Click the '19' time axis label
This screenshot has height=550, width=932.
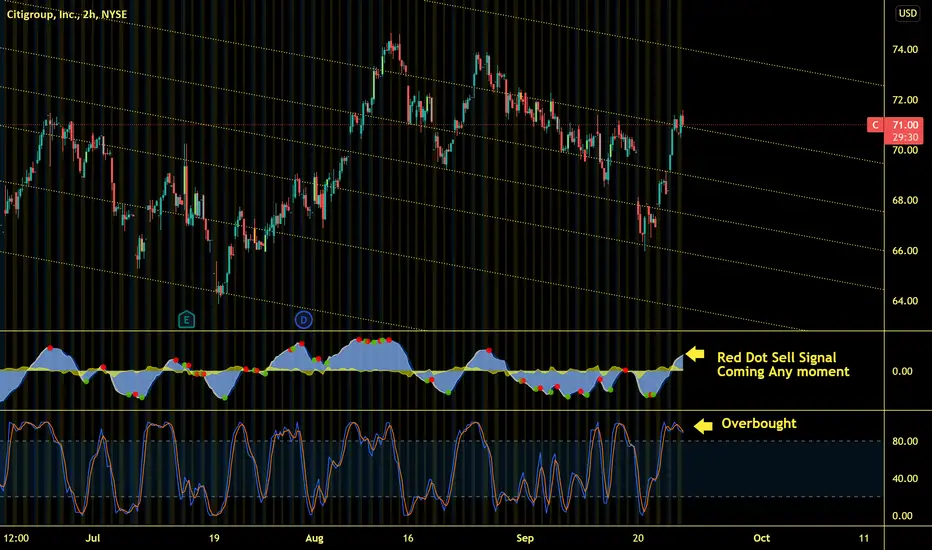tap(214, 538)
